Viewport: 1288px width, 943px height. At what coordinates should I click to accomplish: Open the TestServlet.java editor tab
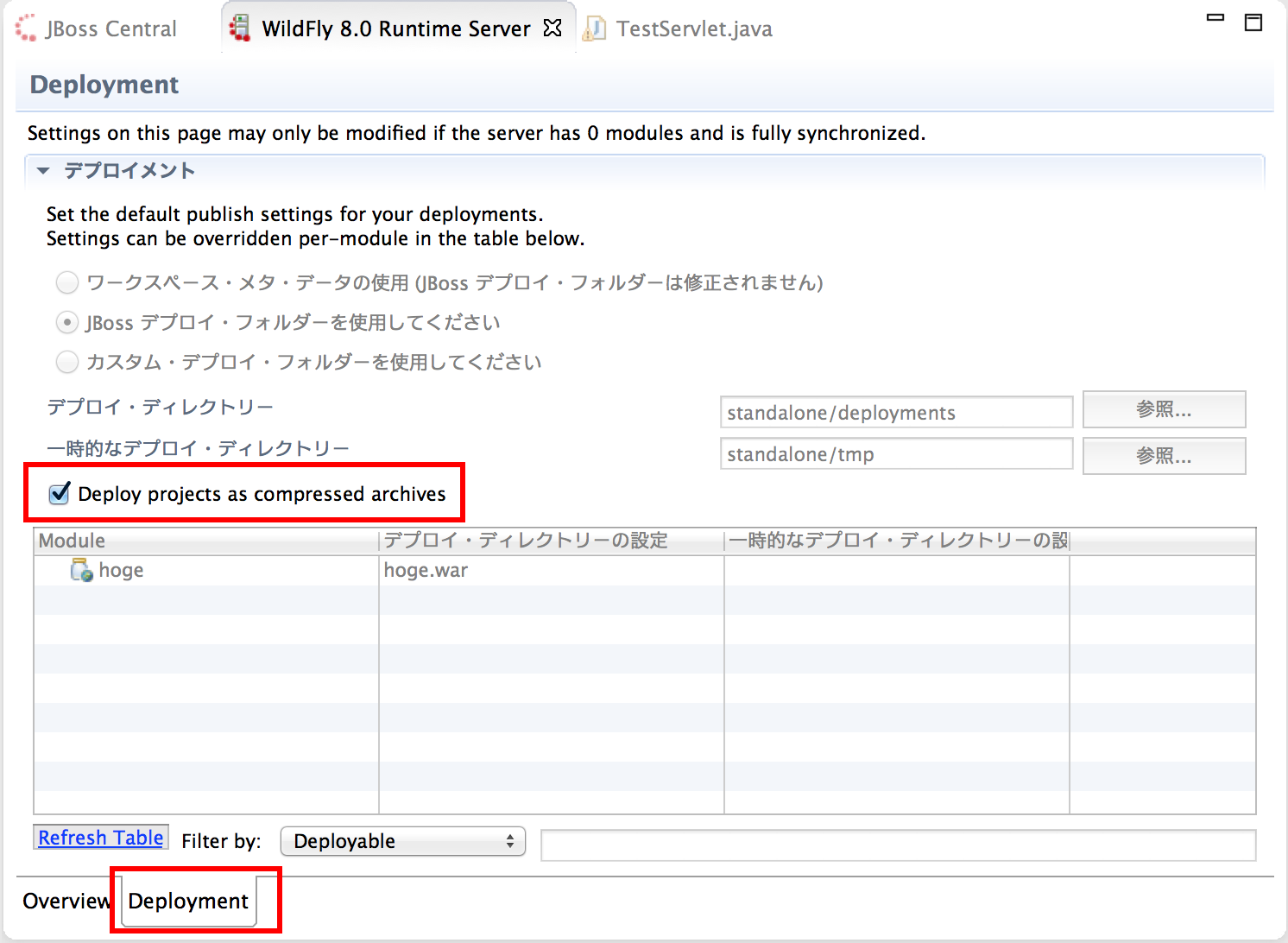coord(693,28)
